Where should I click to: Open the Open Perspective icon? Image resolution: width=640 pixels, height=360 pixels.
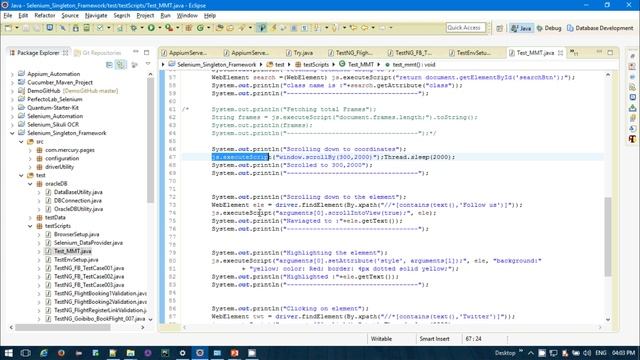500,28
